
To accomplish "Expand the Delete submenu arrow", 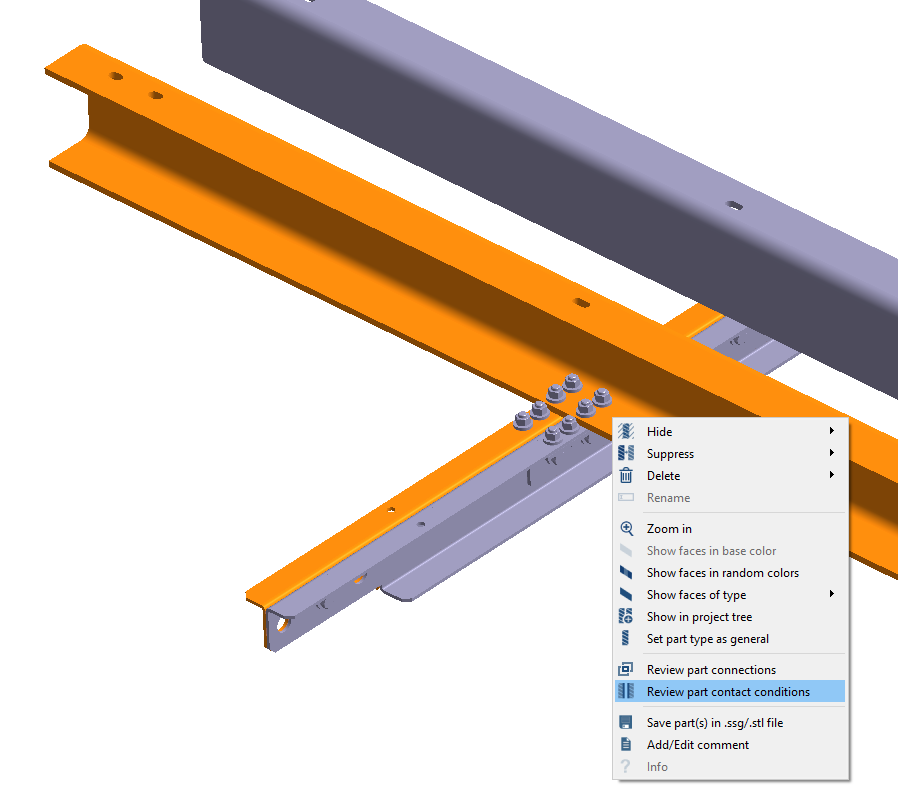I will (x=832, y=475).
